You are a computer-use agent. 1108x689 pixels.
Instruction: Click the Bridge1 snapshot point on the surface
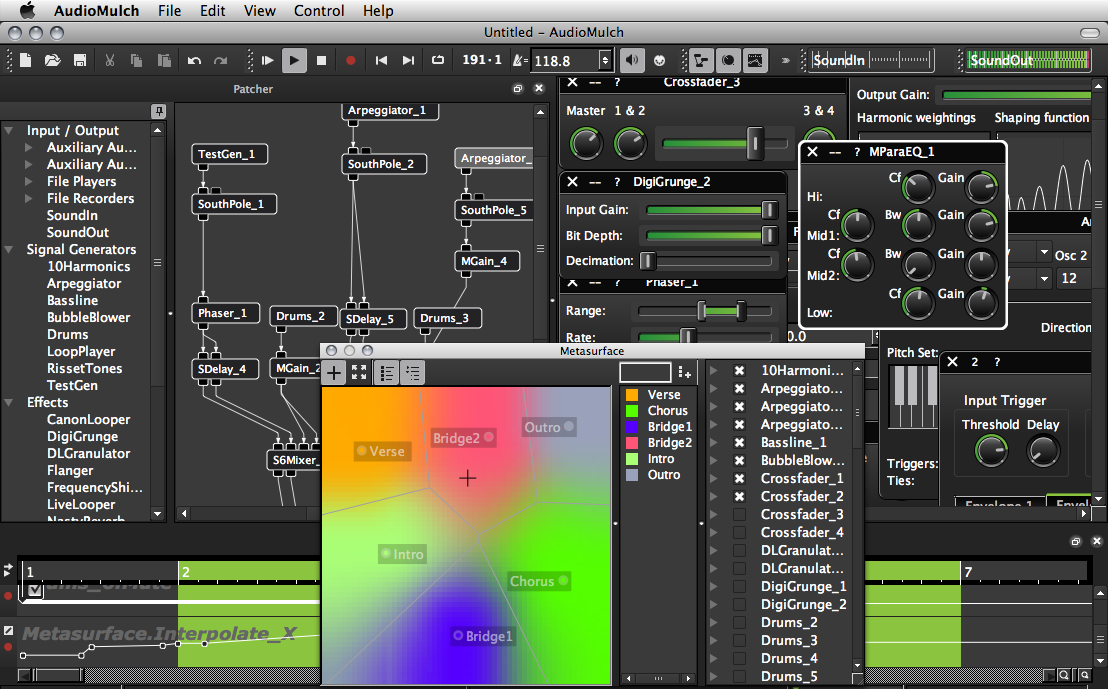[459, 635]
